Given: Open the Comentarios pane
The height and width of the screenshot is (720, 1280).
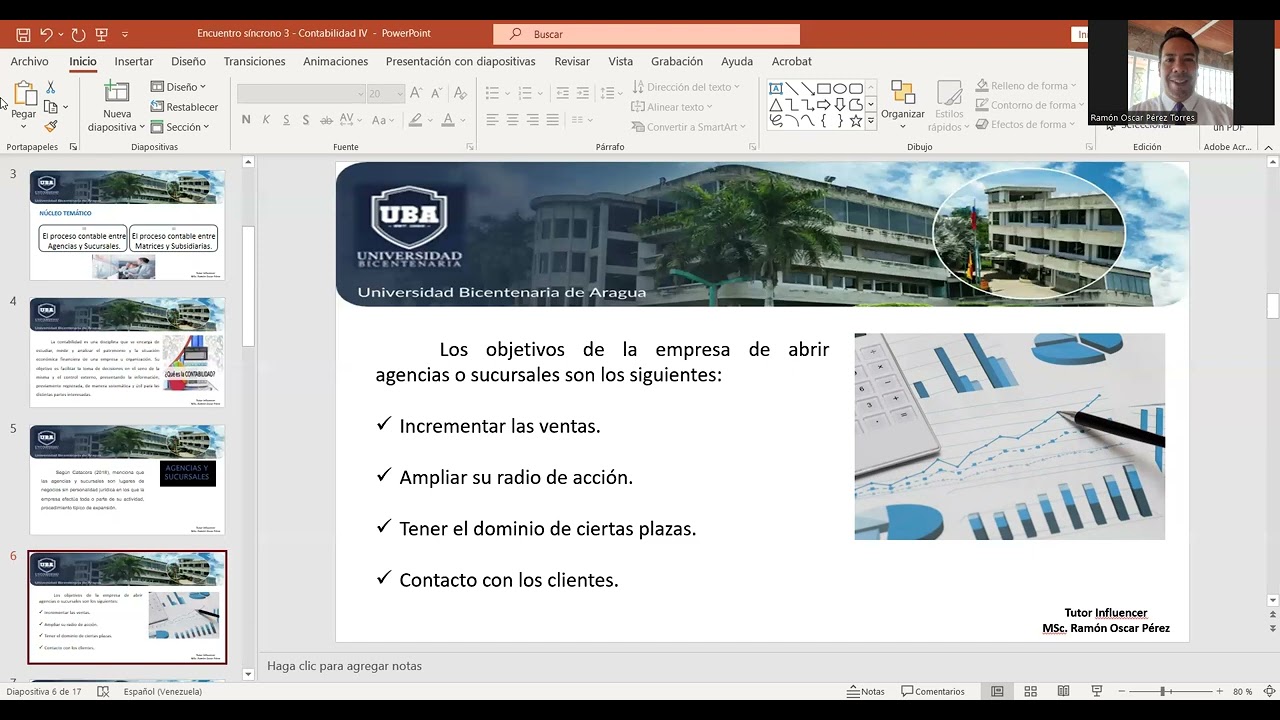Looking at the screenshot, I should click(x=933, y=691).
